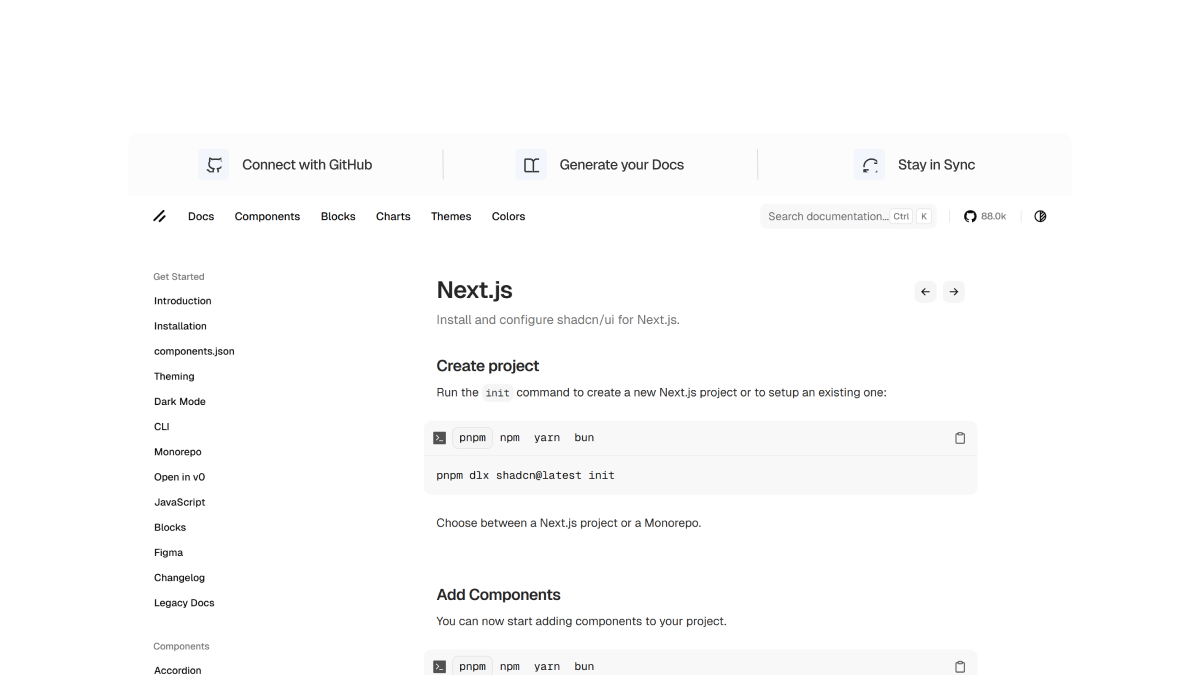The width and height of the screenshot is (1200, 675).
Task: Open the Colors nav item
Action: pyautogui.click(x=508, y=216)
